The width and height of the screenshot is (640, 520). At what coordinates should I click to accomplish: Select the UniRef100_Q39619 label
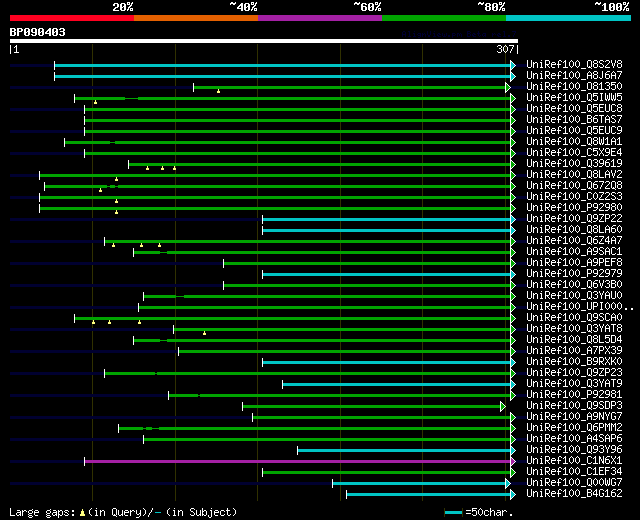[574, 164]
